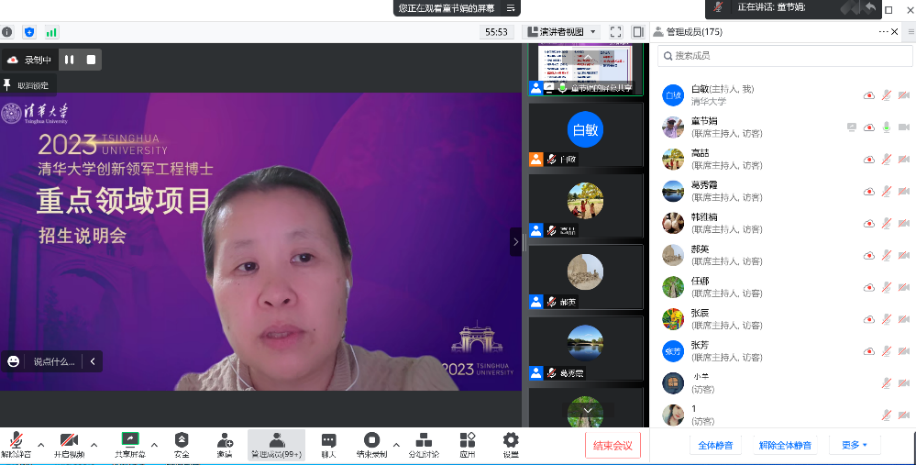Image resolution: width=916 pixels, height=465 pixels.
Task: Click the 说点什么 comment input
Action: tap(54, 362)
